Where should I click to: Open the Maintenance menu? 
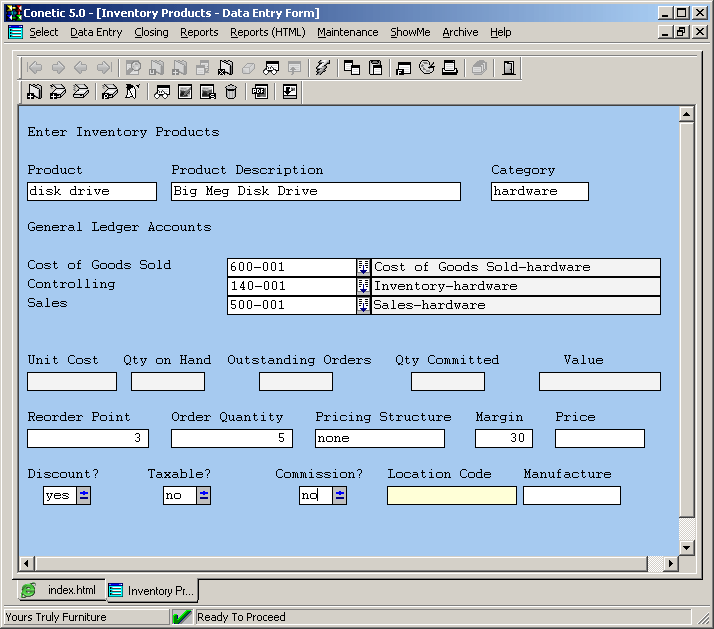[347, 32]
